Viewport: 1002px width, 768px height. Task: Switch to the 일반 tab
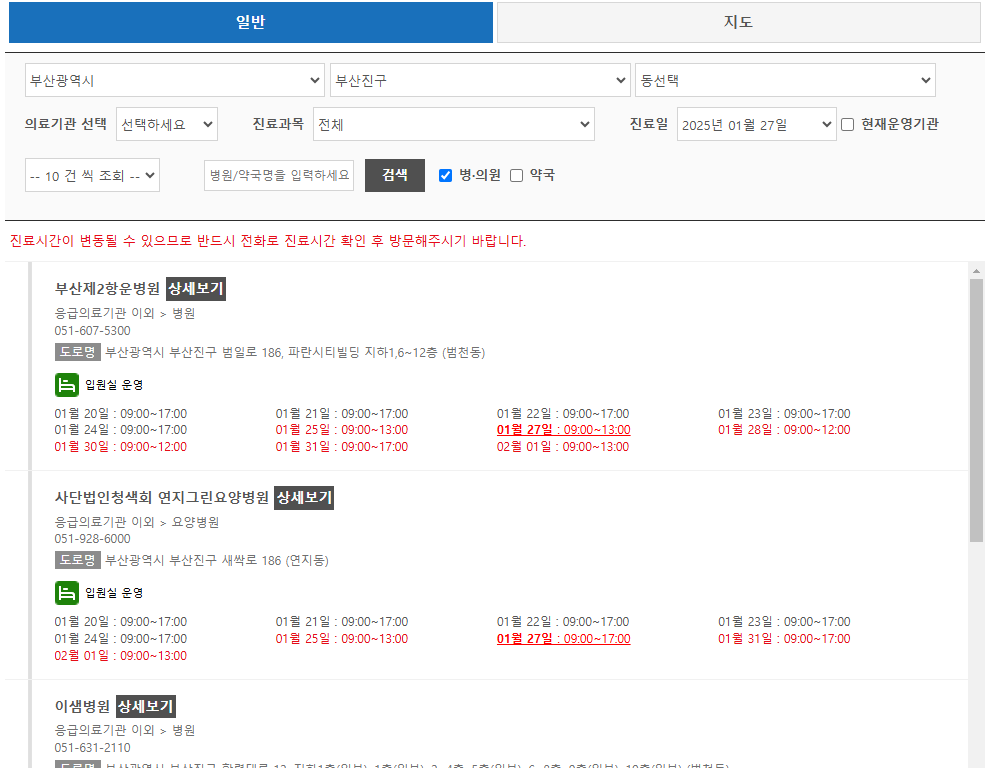coord(250,22)
